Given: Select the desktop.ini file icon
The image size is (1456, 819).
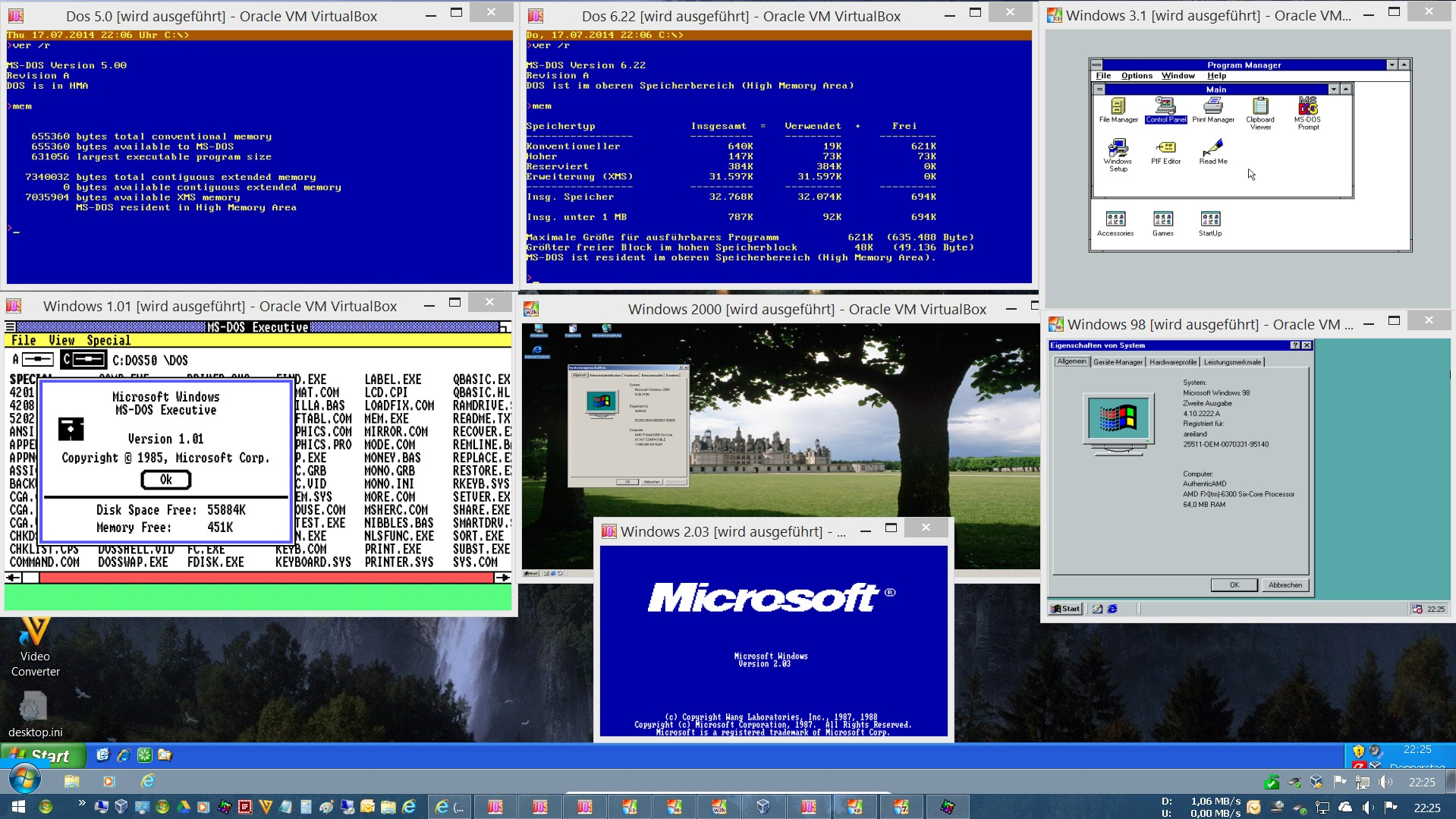Looking at the screenshot, I should [35, 714].
